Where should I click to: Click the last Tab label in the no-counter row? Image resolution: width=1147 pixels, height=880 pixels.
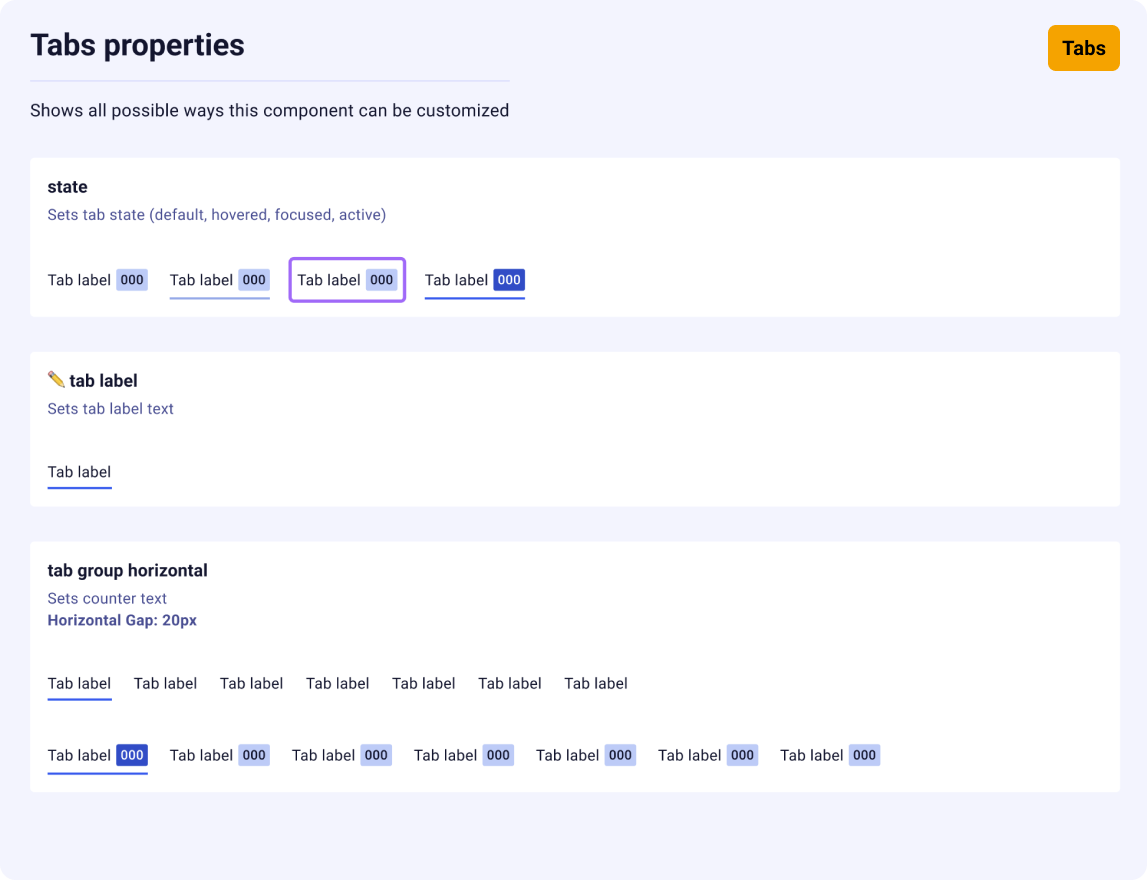click(x=596, y=683)
